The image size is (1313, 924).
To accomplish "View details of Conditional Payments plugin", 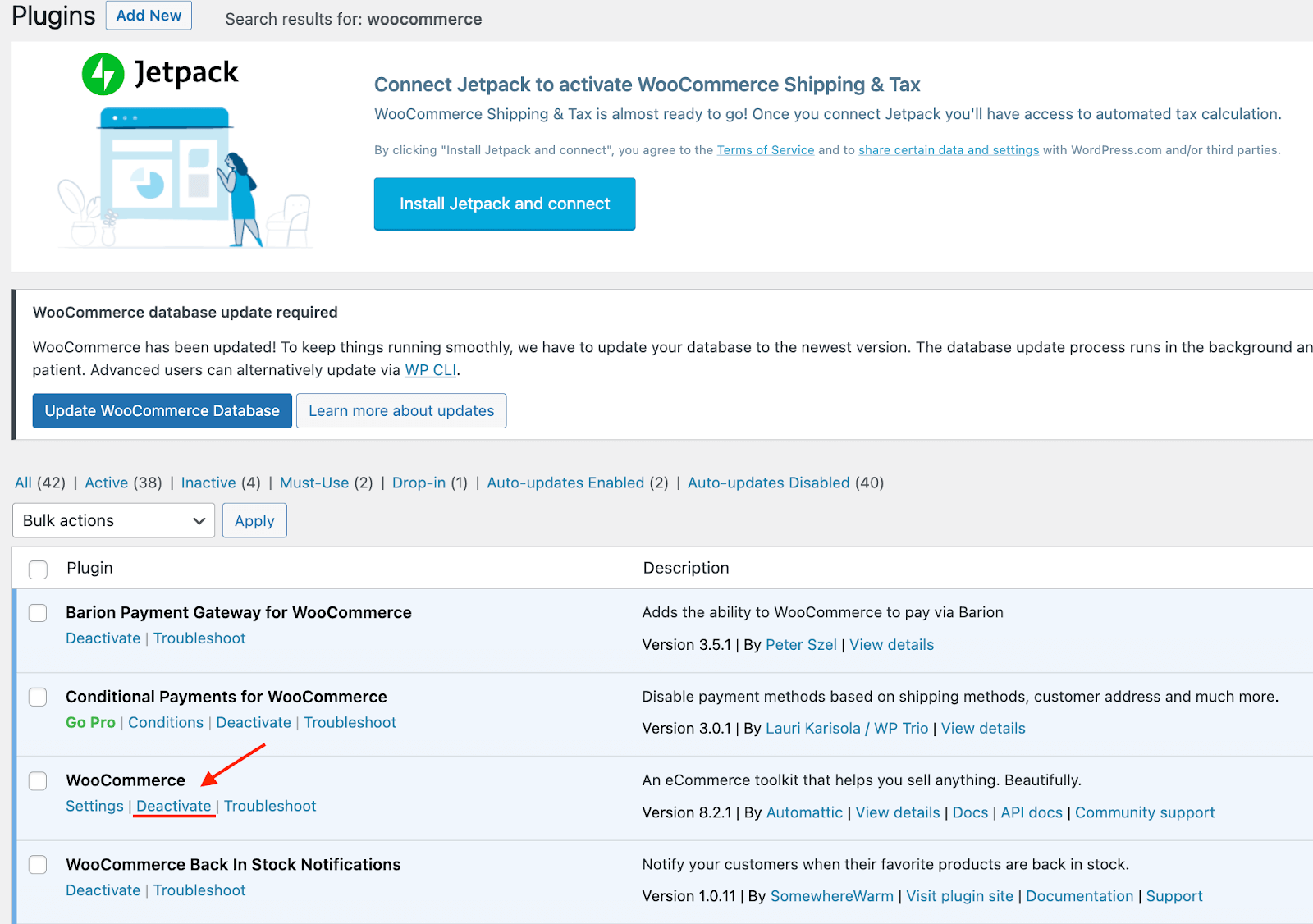I will click(x=983, y=729).
